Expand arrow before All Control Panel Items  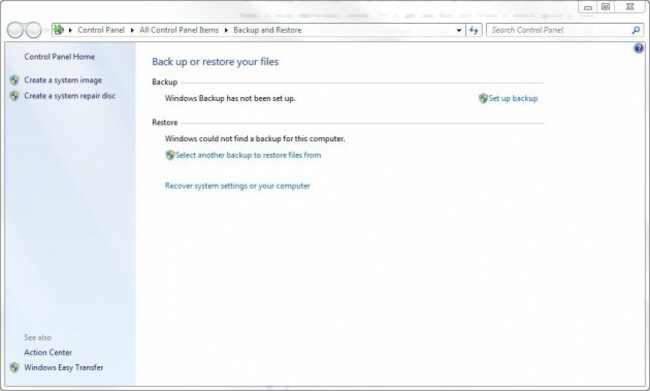[132, 30]
